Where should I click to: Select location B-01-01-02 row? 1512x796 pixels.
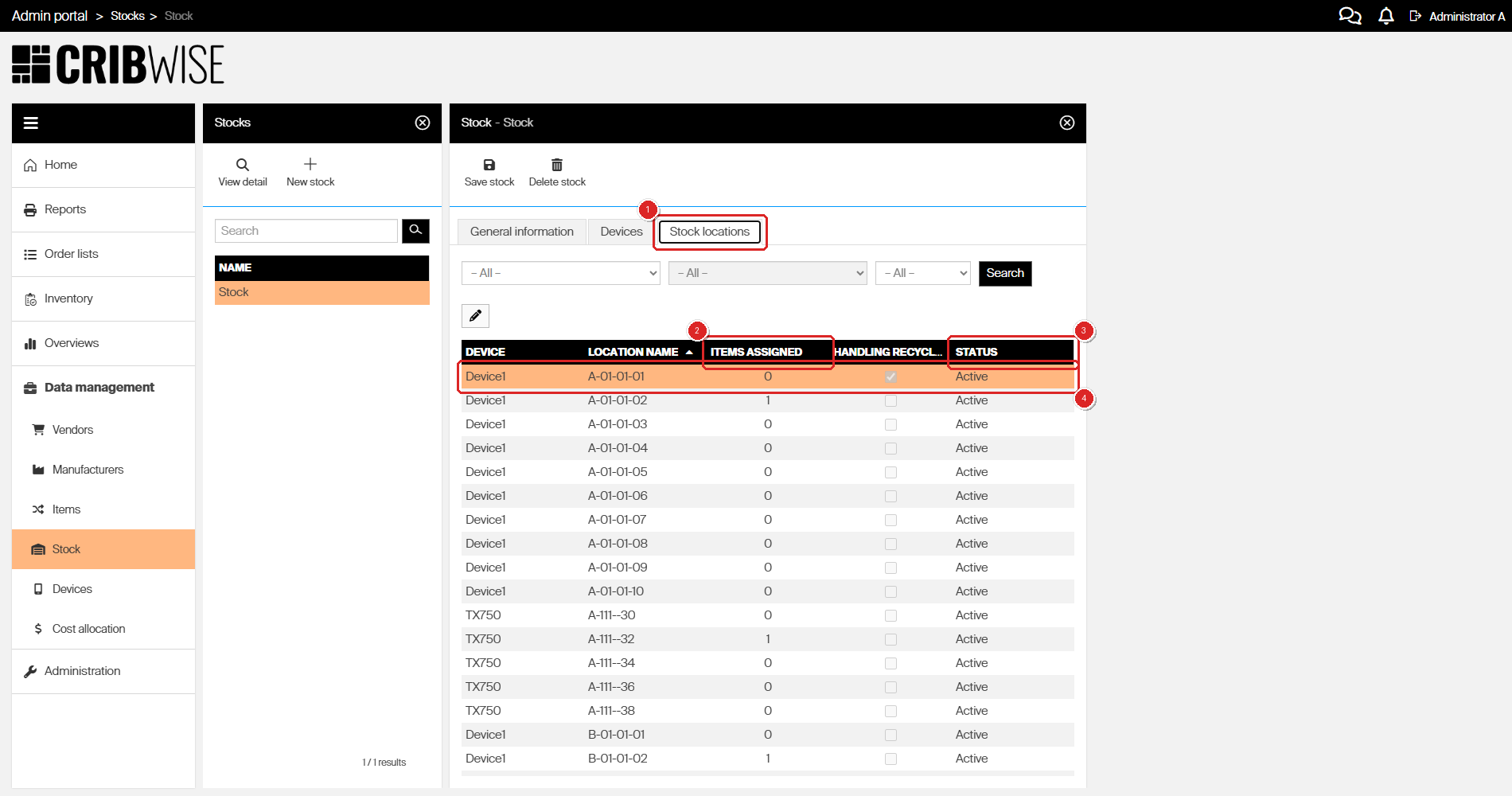[768, 759]
